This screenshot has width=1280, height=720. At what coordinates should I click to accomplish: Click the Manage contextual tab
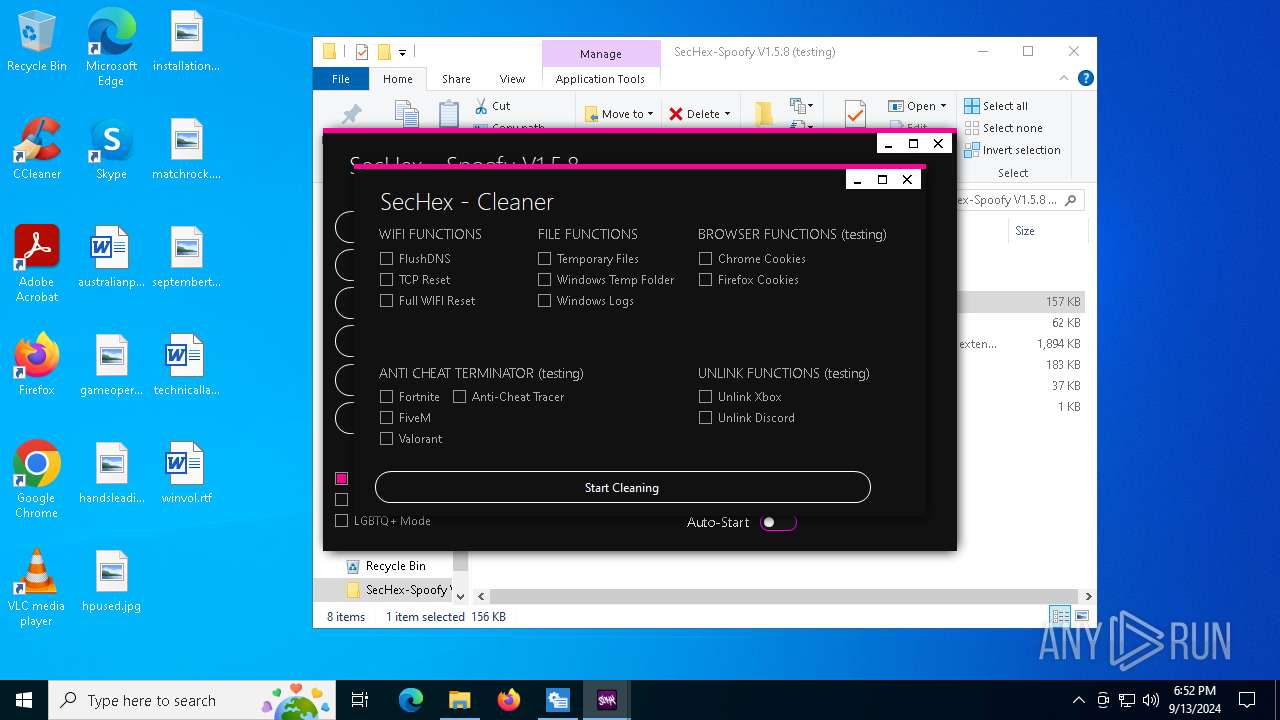(x=601, y=54)
